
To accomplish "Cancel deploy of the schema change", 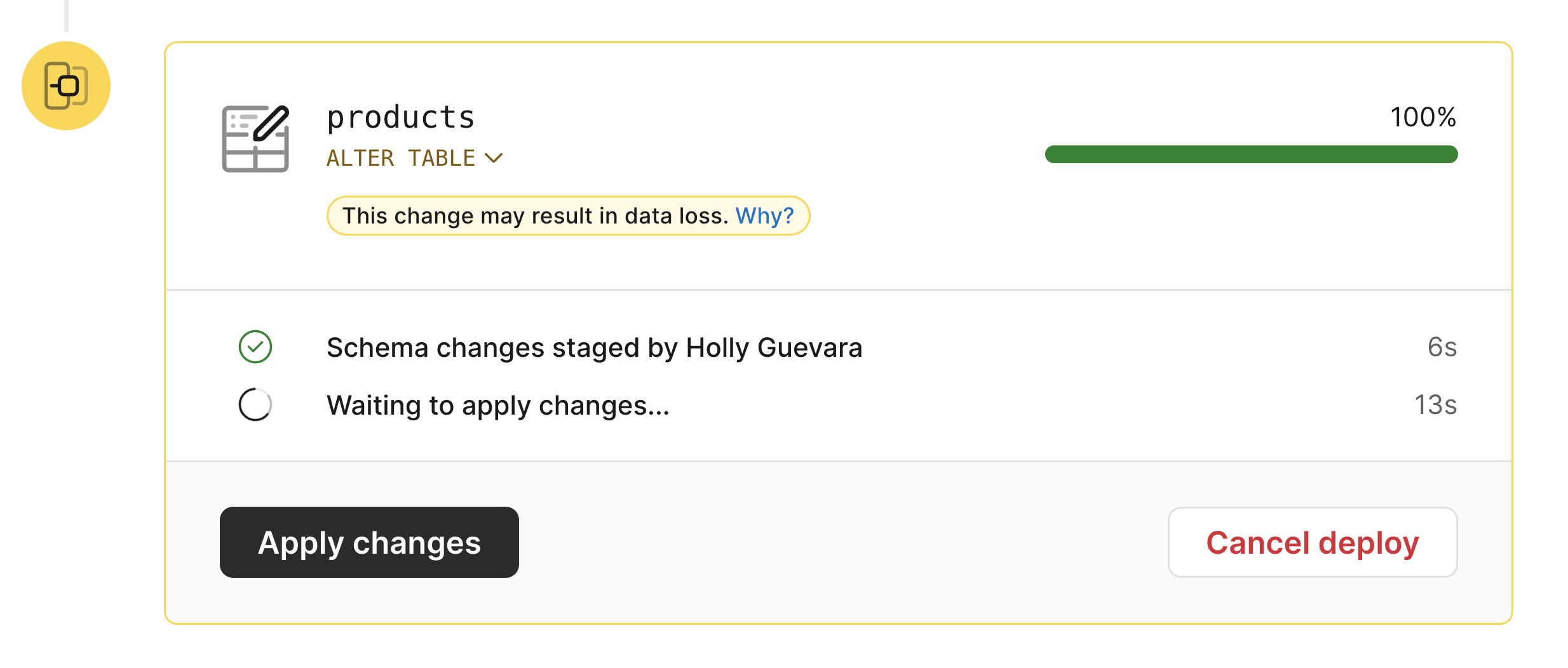I will [1313, 543].
